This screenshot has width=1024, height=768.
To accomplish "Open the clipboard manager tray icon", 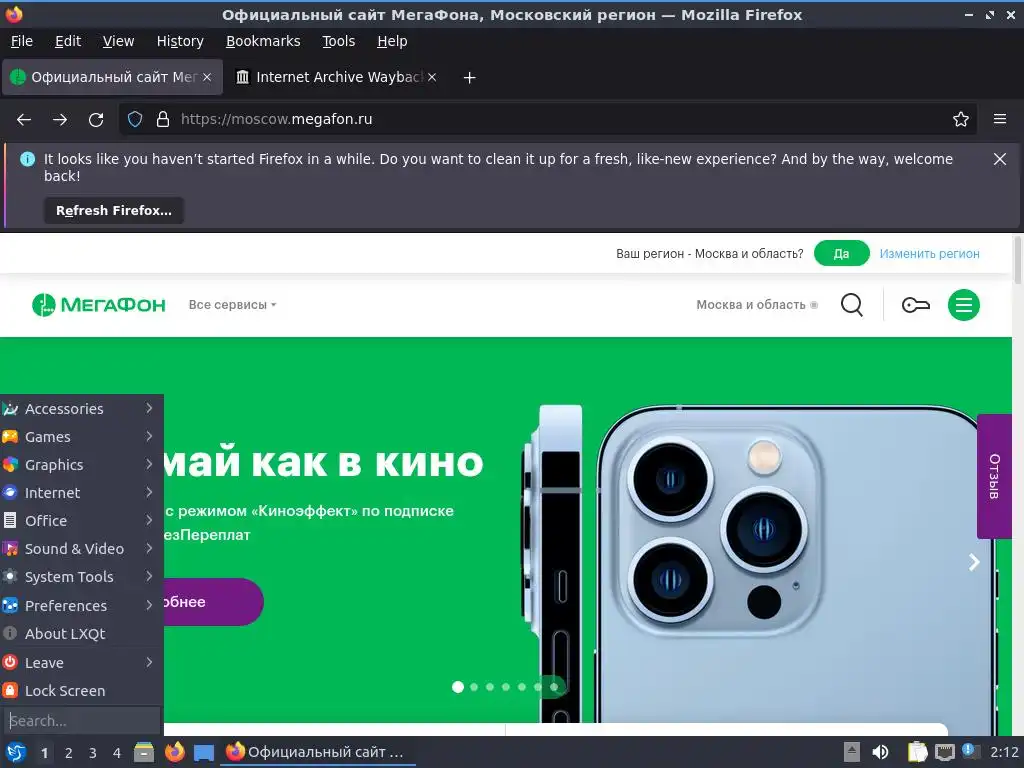I will (917, 752).
